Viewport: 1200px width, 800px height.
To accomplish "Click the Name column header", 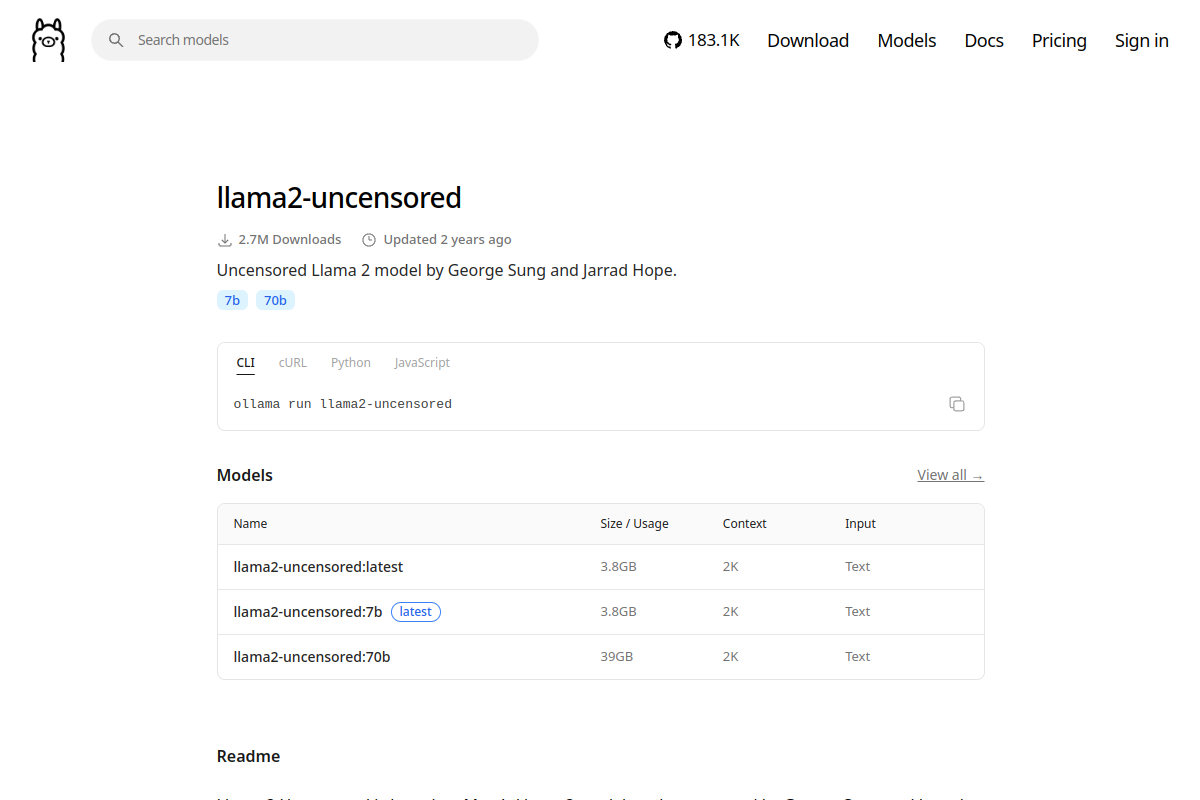I will (x=251, y=524).
